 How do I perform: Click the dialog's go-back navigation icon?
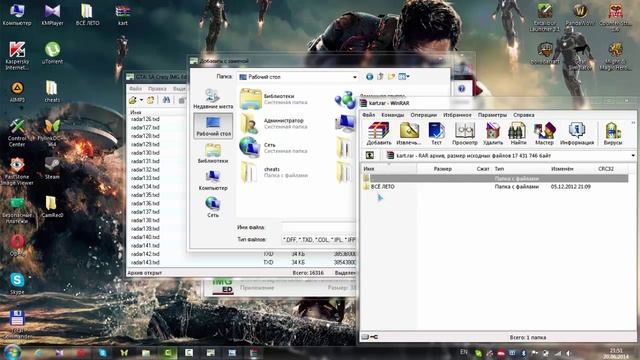point(369,77)
